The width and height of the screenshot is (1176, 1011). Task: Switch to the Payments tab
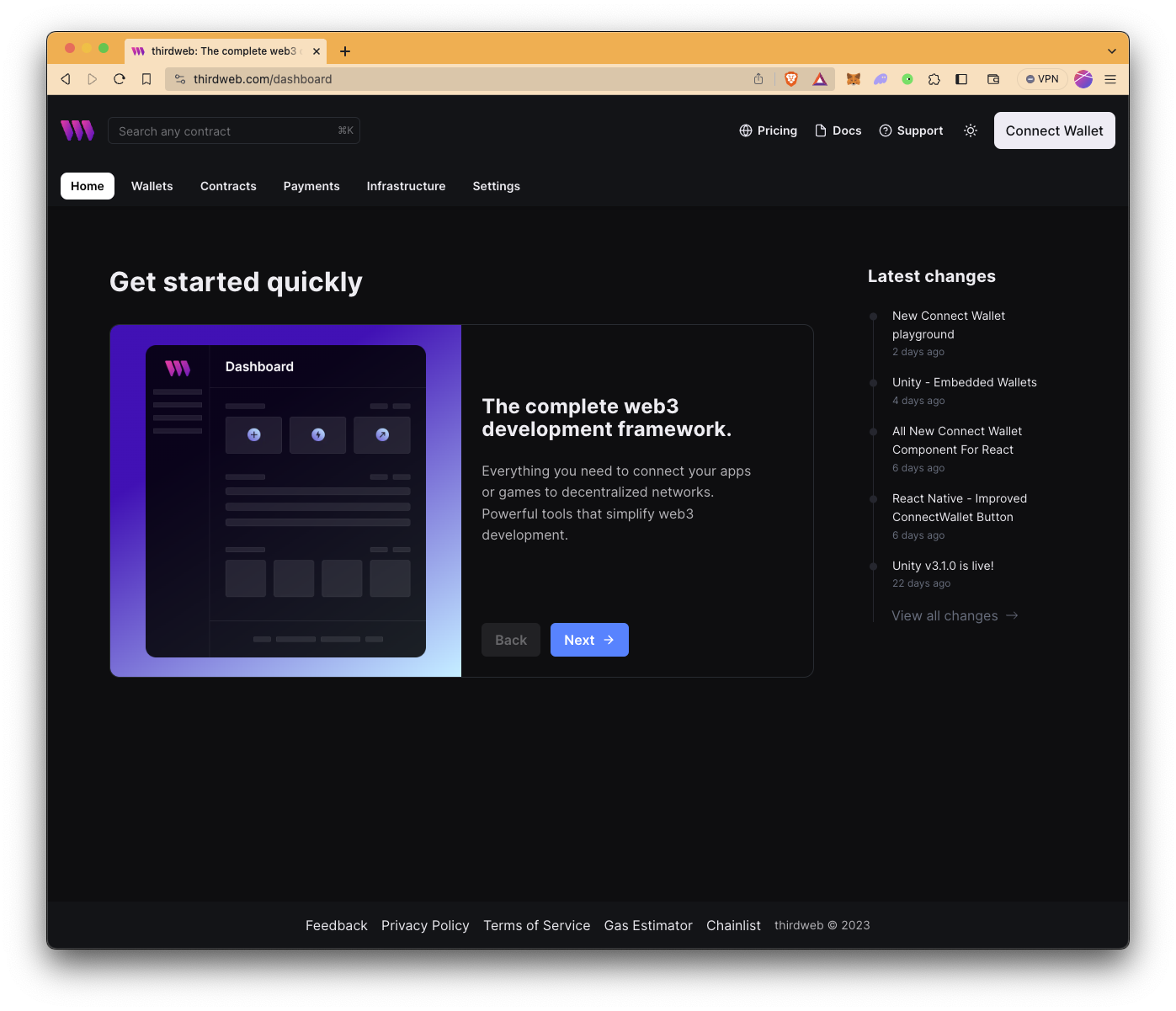tap(311, 186)
